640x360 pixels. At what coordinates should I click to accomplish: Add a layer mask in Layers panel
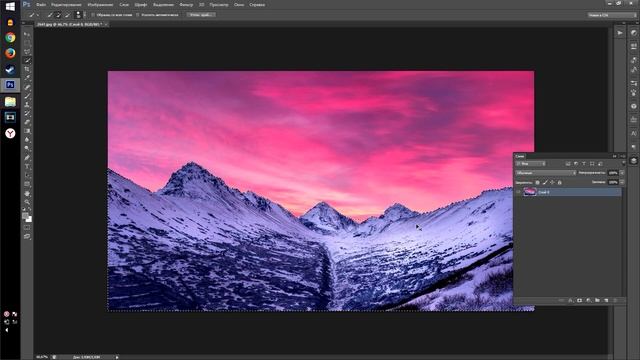point(579,300)
